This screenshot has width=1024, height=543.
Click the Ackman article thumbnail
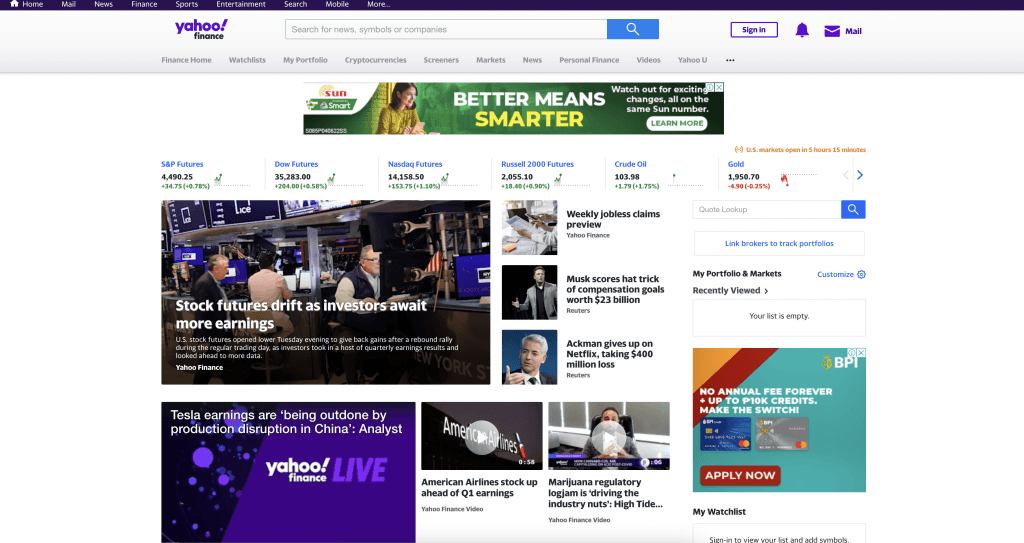tap(530, 357)
